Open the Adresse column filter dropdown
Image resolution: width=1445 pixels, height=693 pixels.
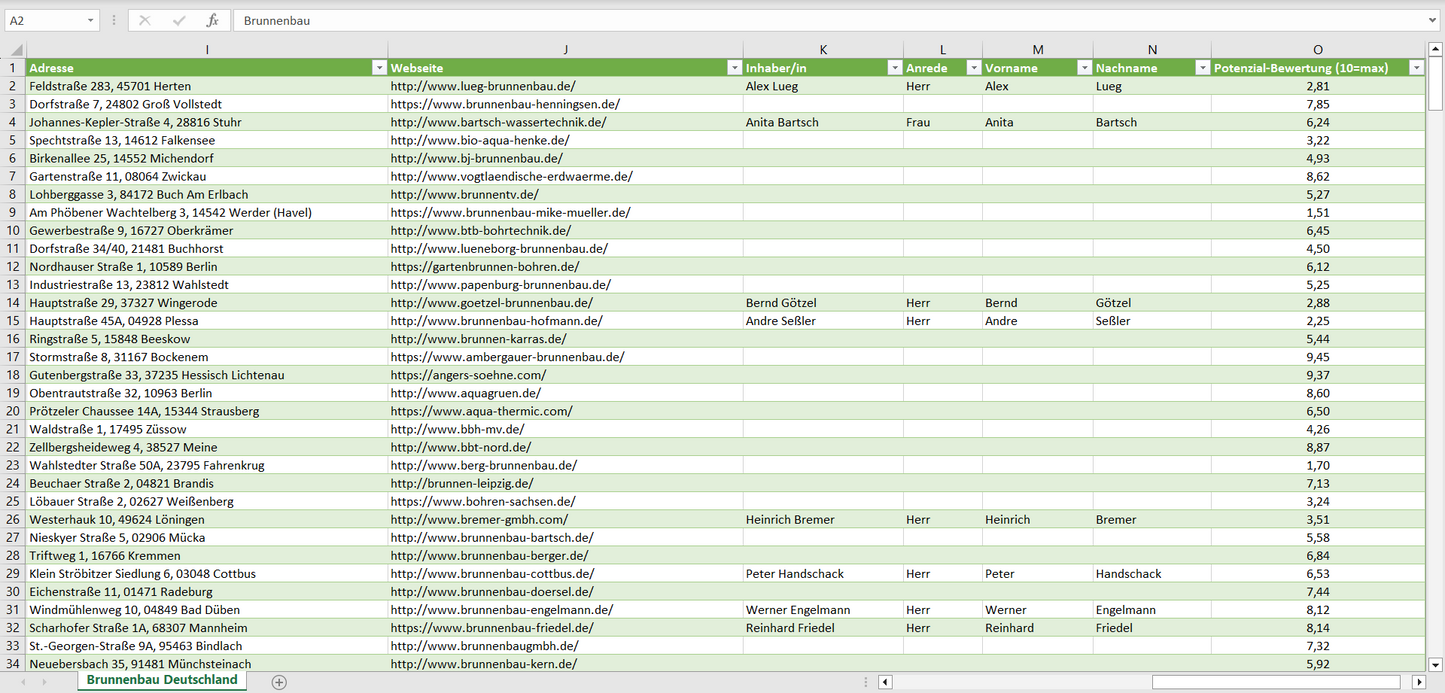tap(379, 68)
